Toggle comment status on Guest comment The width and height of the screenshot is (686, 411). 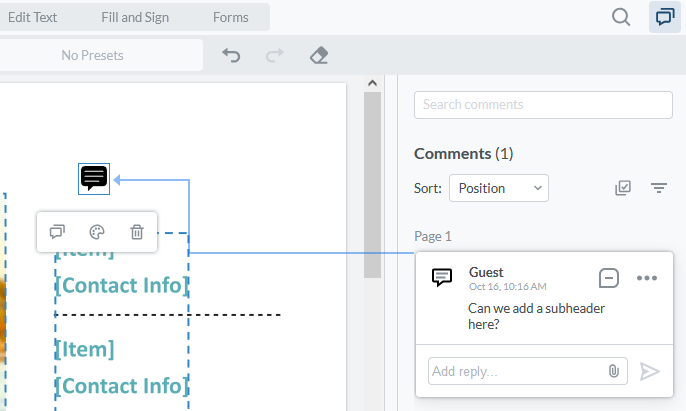click(x=608, y=278)
